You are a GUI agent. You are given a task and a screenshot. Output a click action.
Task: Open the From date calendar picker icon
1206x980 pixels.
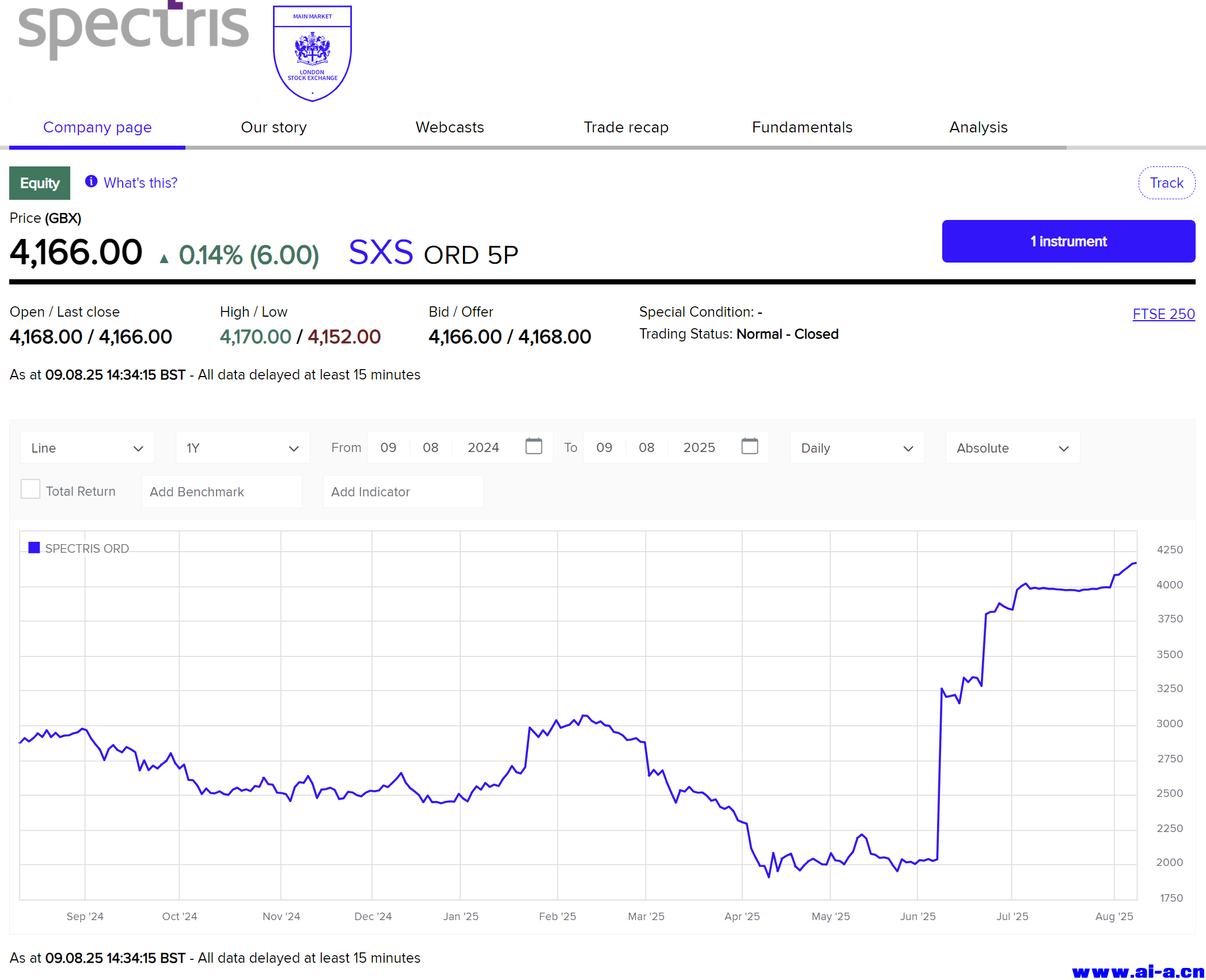point(534,447)
